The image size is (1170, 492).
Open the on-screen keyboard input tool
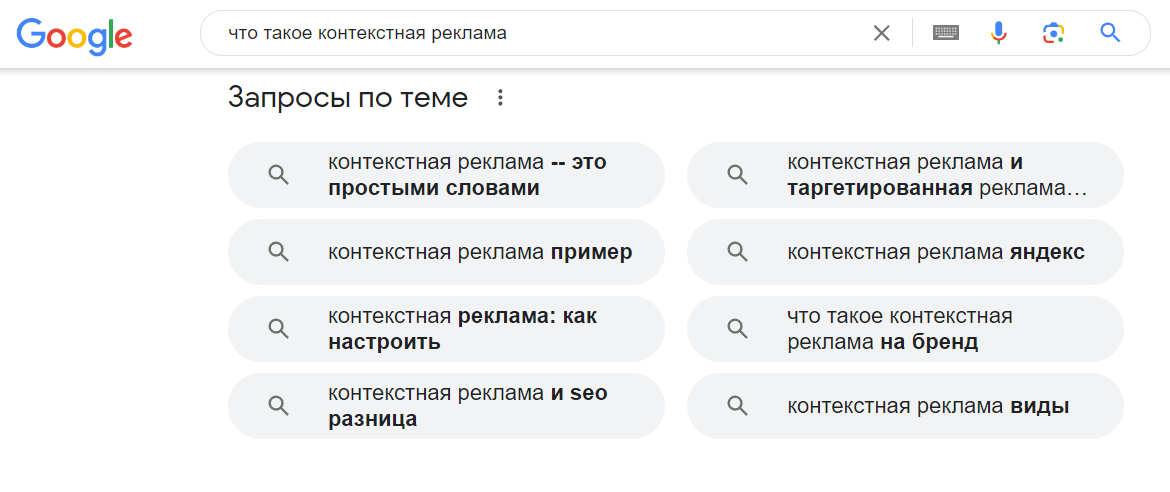[945, 33]
